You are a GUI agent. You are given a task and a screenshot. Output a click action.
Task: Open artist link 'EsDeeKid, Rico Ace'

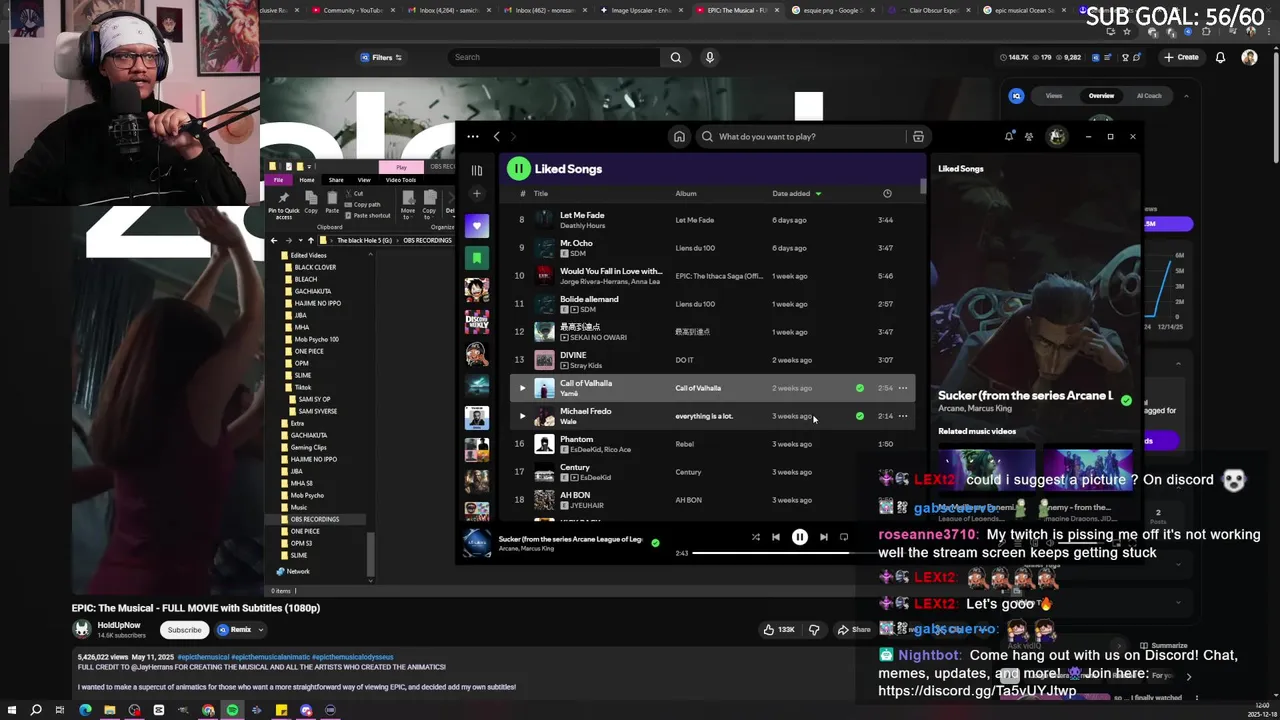point(600,450)
